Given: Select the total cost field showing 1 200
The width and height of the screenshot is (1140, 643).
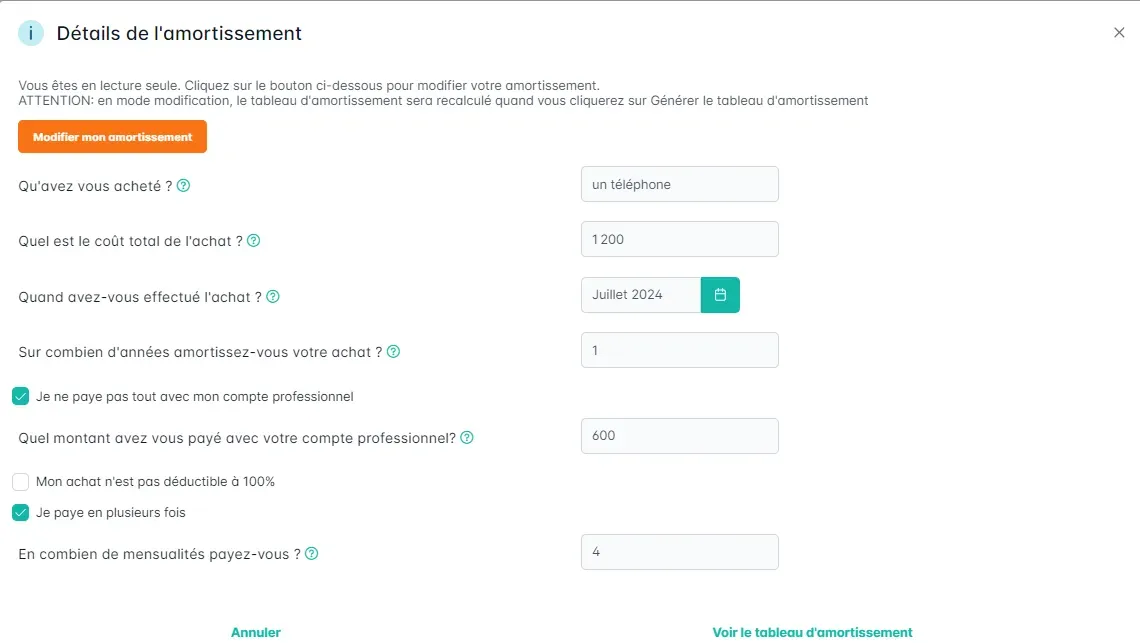Looking at the screenshot, I should click(679, 239).
